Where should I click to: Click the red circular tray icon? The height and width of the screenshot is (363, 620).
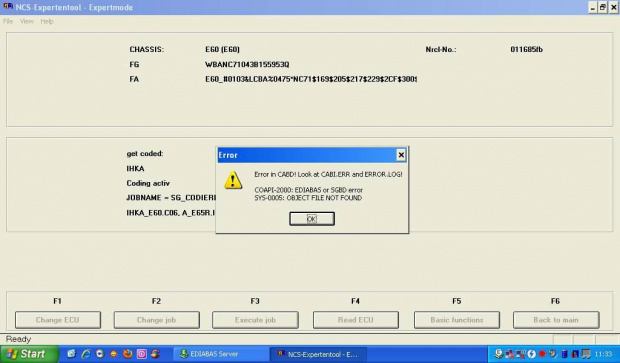(x=542, y=354)
